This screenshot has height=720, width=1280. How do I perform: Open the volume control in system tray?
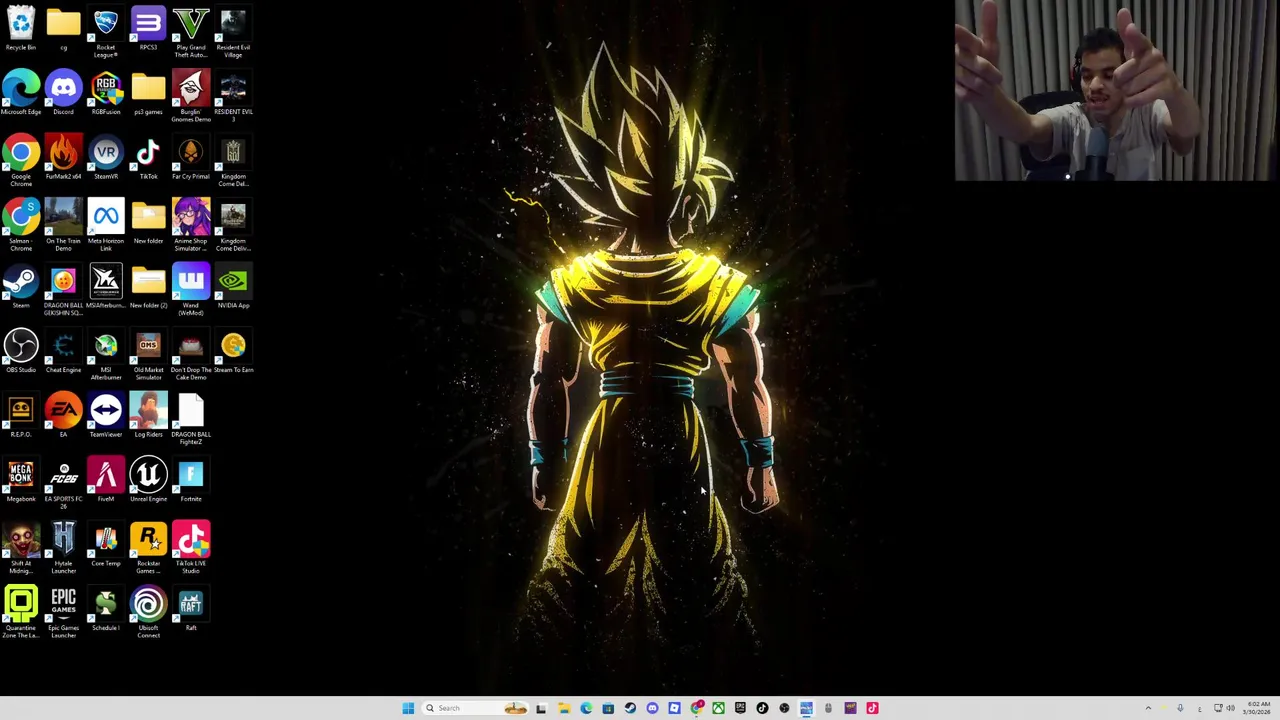[x=1230, y=708]
